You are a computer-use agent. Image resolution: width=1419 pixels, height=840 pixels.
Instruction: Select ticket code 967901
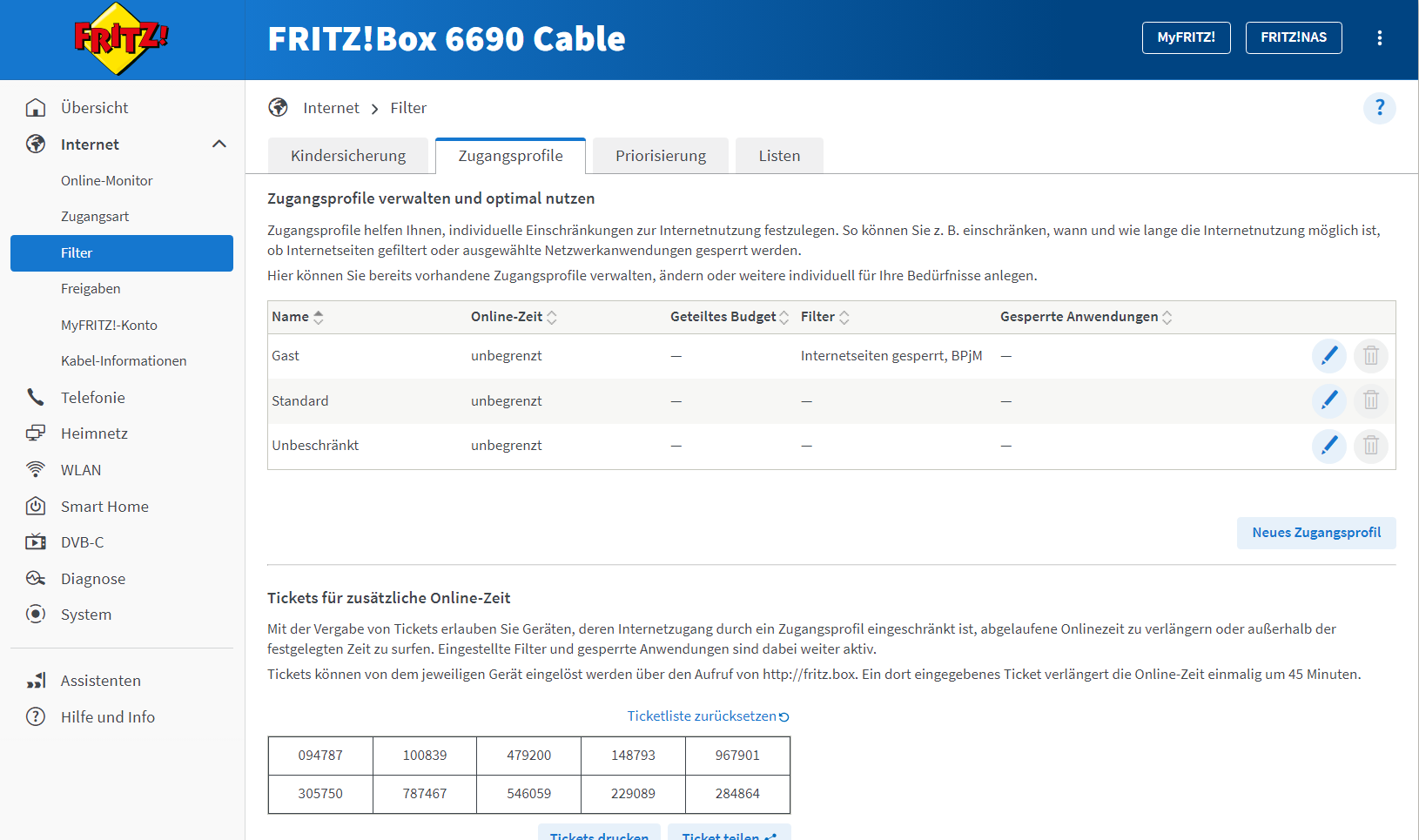(x=737, y=756)
